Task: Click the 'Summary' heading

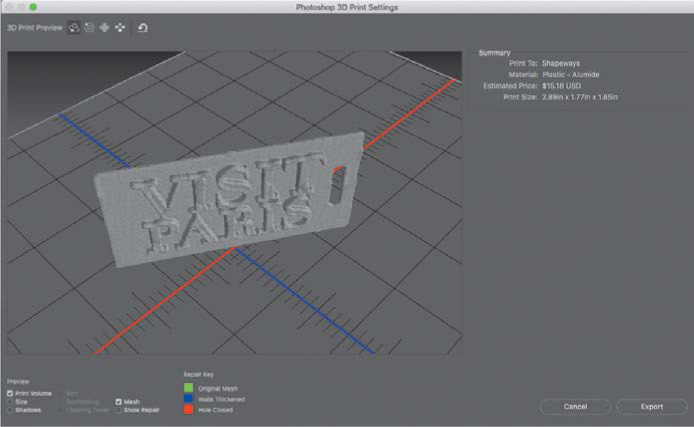Action: click(494, 53)
